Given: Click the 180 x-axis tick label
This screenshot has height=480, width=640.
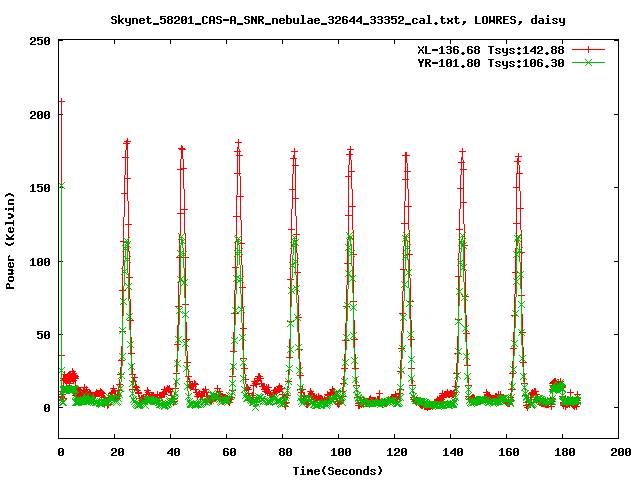Looking at the screenshot, I should pos(565,452).
